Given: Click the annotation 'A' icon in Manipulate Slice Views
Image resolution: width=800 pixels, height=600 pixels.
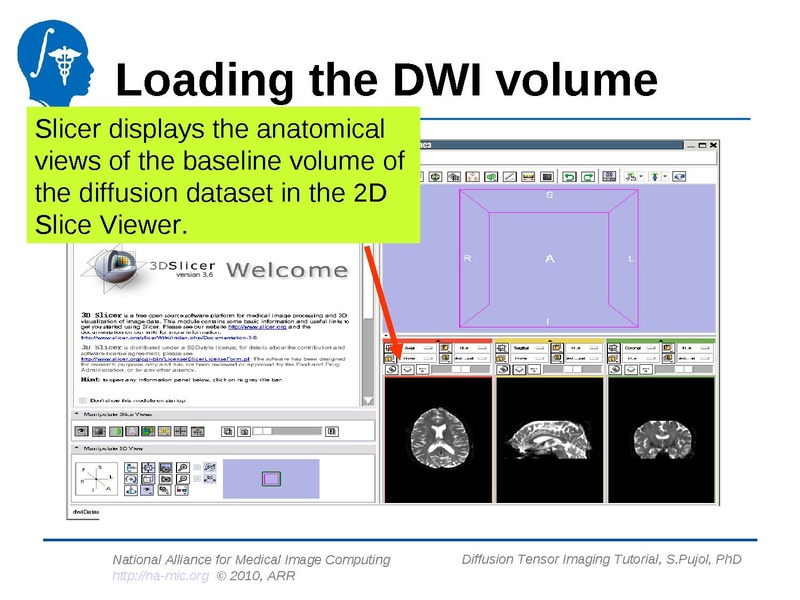Looking at the screenshot, I should coord(132,431).
